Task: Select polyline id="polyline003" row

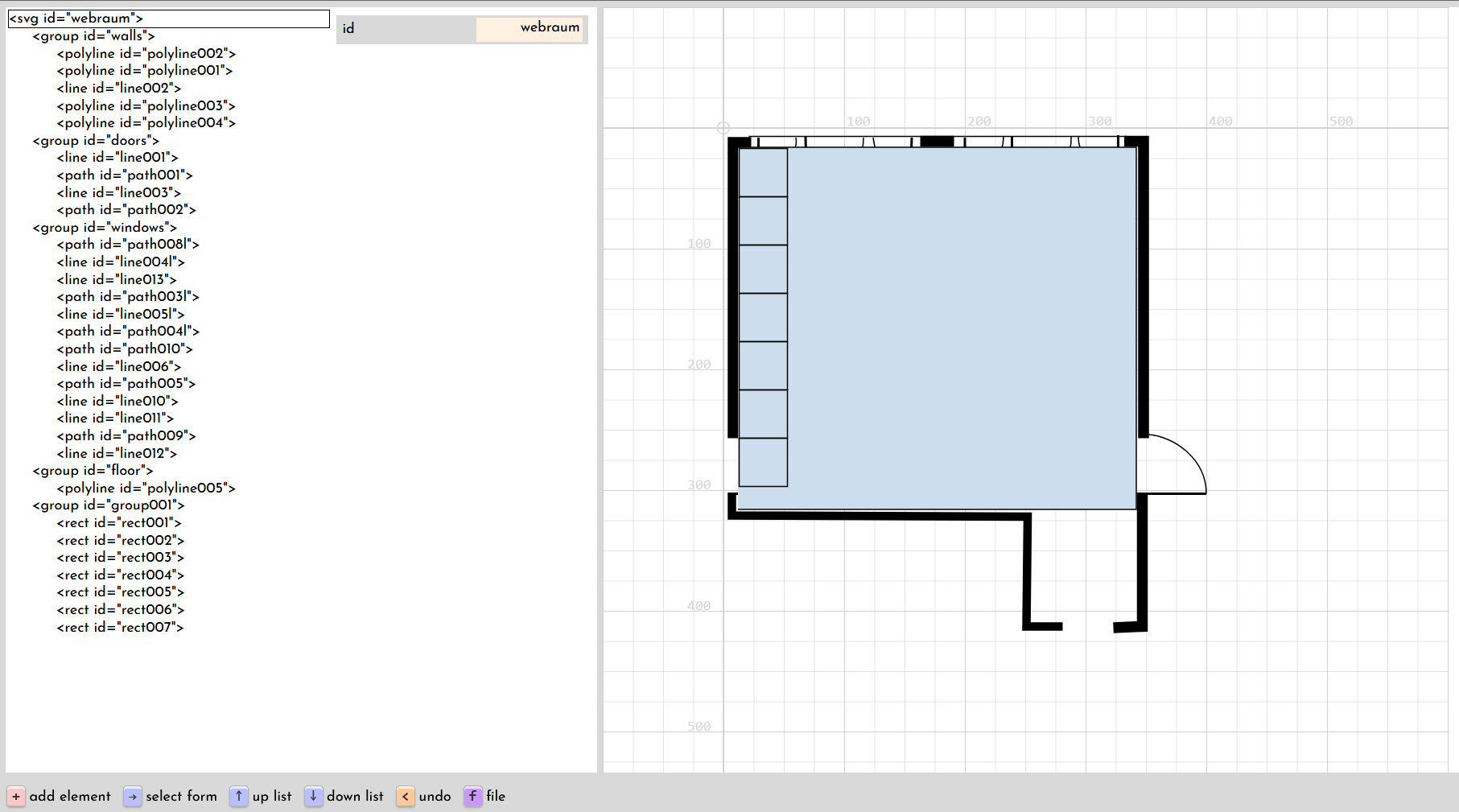Action: tap(146, 105)
